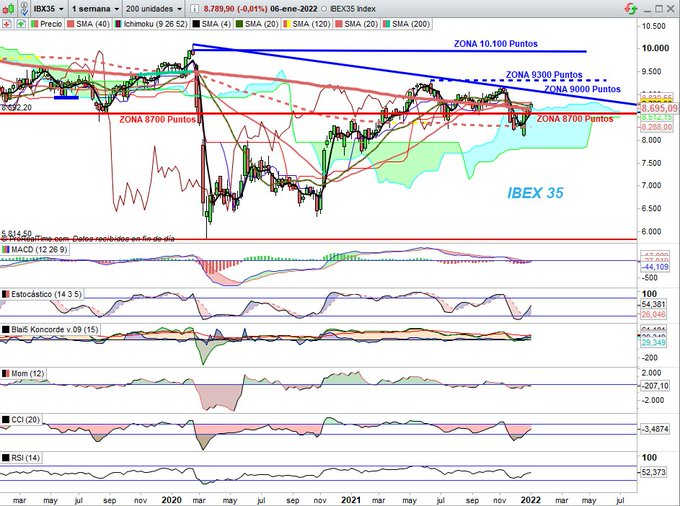Click the -44,109 MACD value tag
The width and height of the screenshot is (680, 506).
click(655, 267)
